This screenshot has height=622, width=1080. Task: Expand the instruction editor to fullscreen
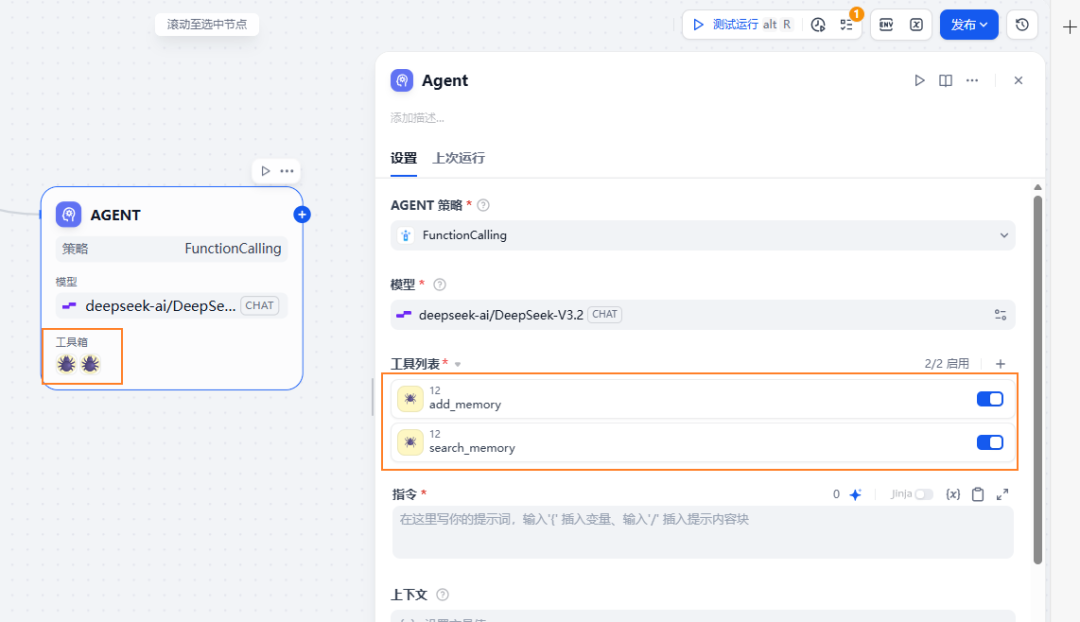1003,494
